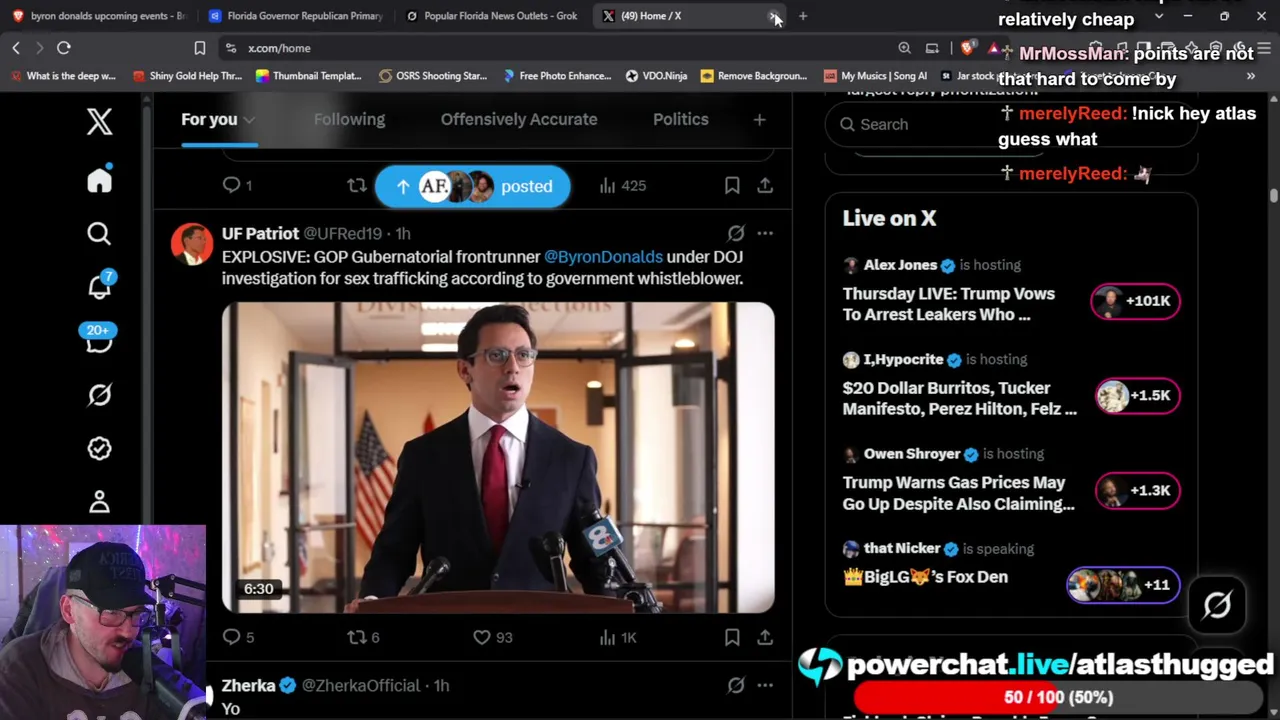The height and width of the screenshot is (720, 1280).
Task: Click the +1.5K listeners badge
Action: click(x=1137, y=396)
